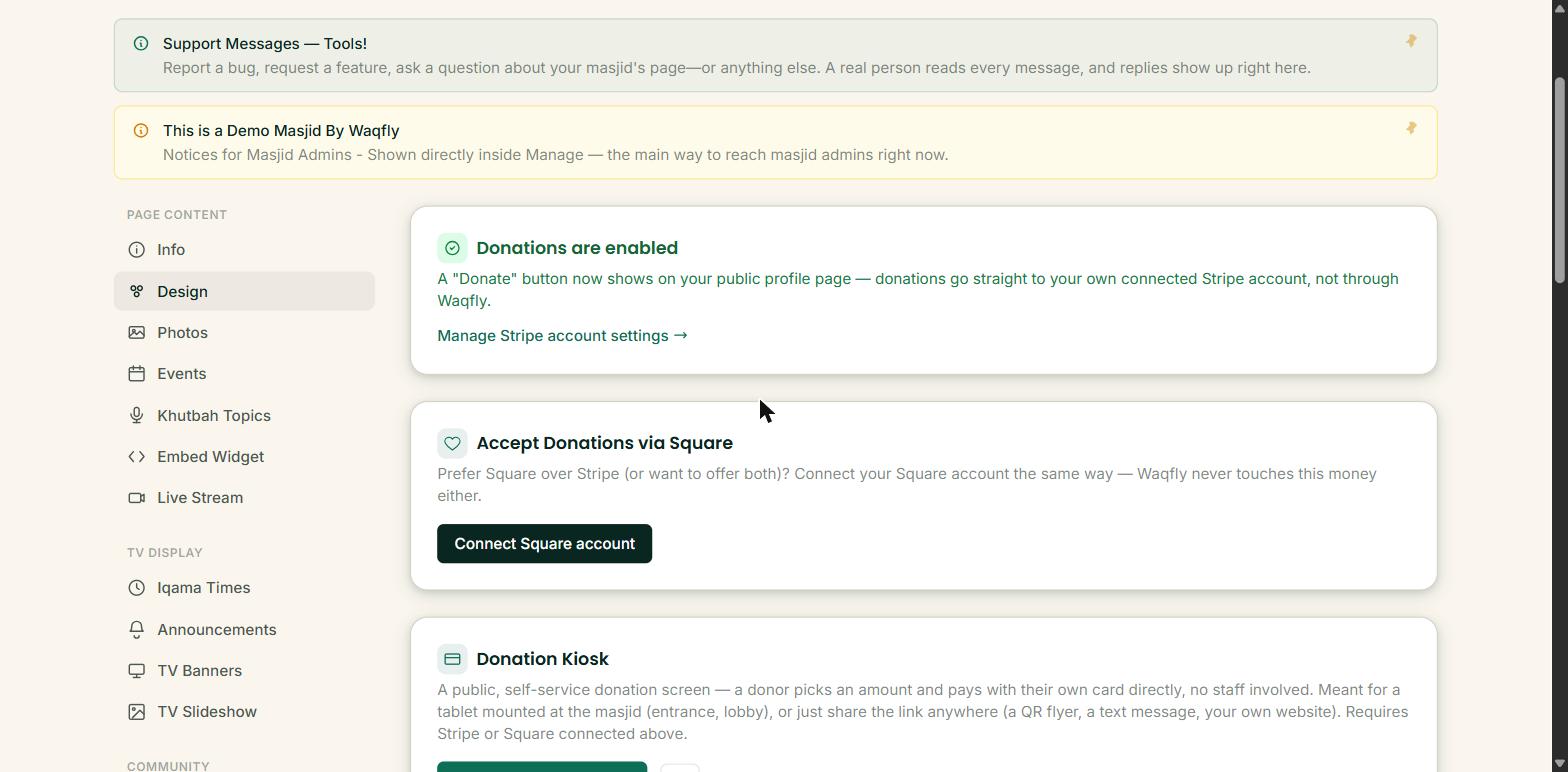Click the Announcements bell icon
This screenshot has height=772, width=1568.
137,629
